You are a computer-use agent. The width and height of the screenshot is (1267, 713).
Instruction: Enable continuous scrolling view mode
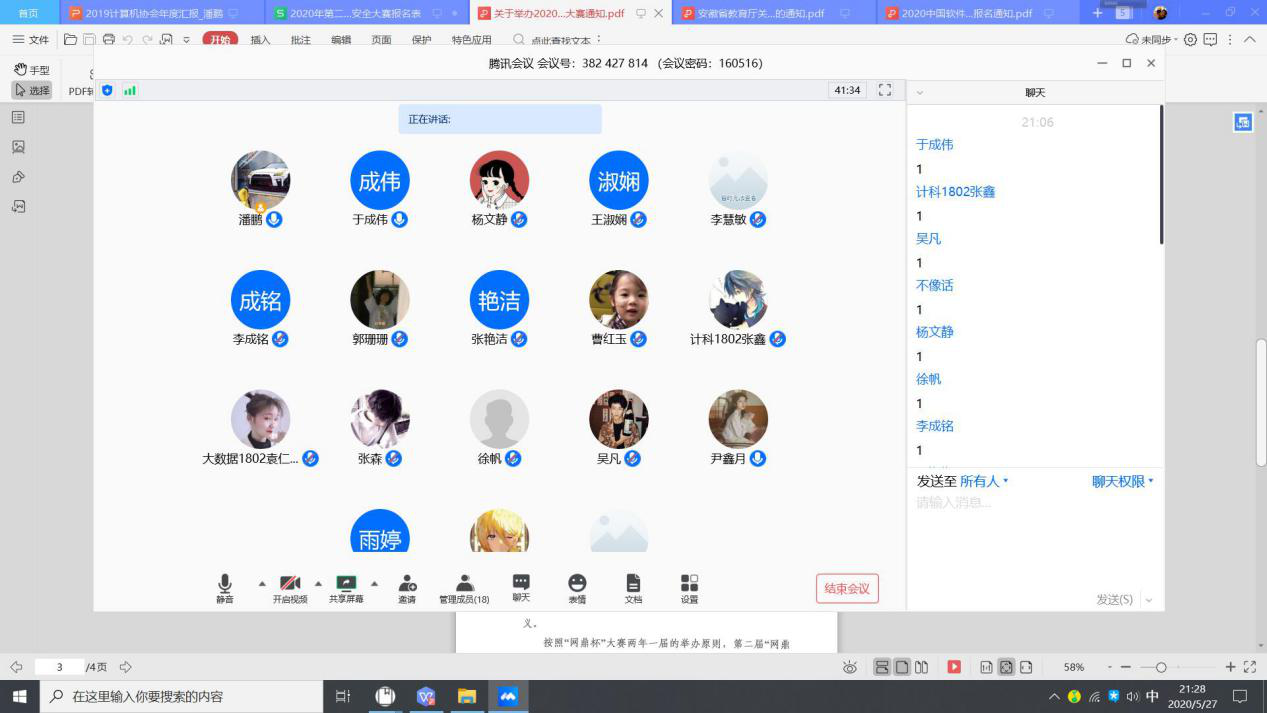pyautogui.click(x=882, y=667)
